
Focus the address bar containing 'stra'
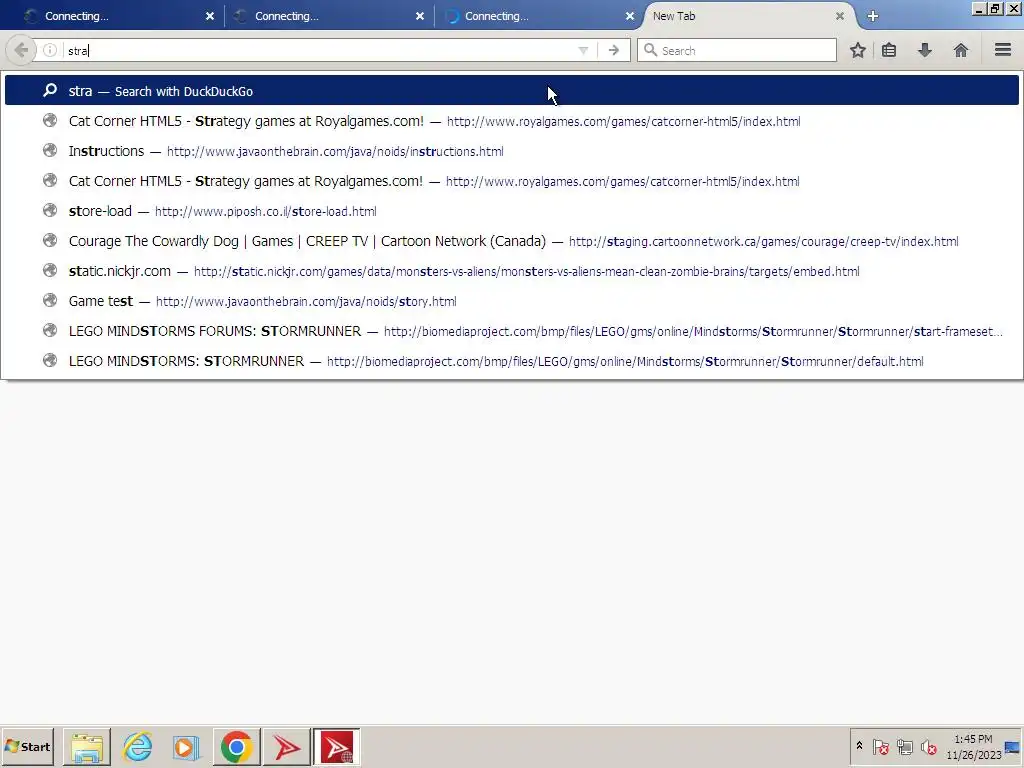pos(319,50)
